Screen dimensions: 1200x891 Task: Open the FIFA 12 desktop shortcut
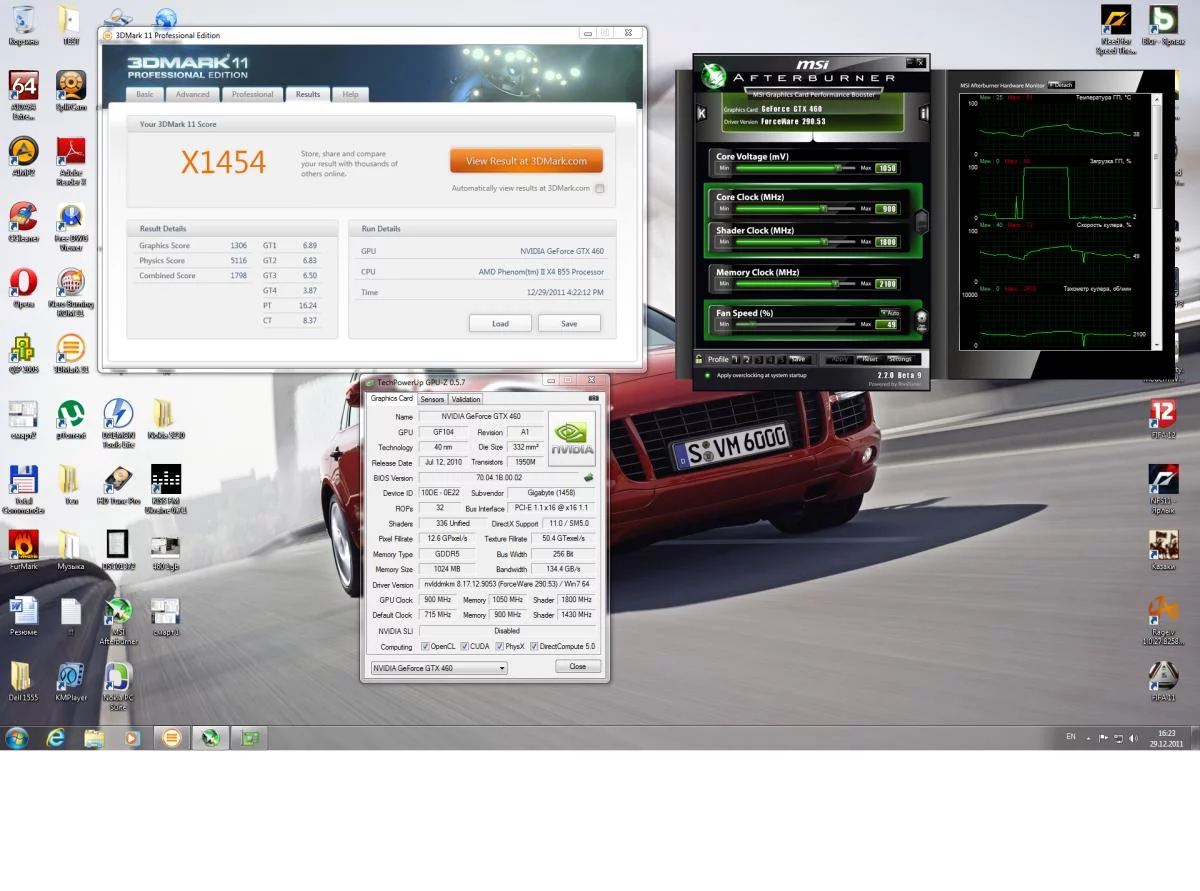(x=1163, y=419)
